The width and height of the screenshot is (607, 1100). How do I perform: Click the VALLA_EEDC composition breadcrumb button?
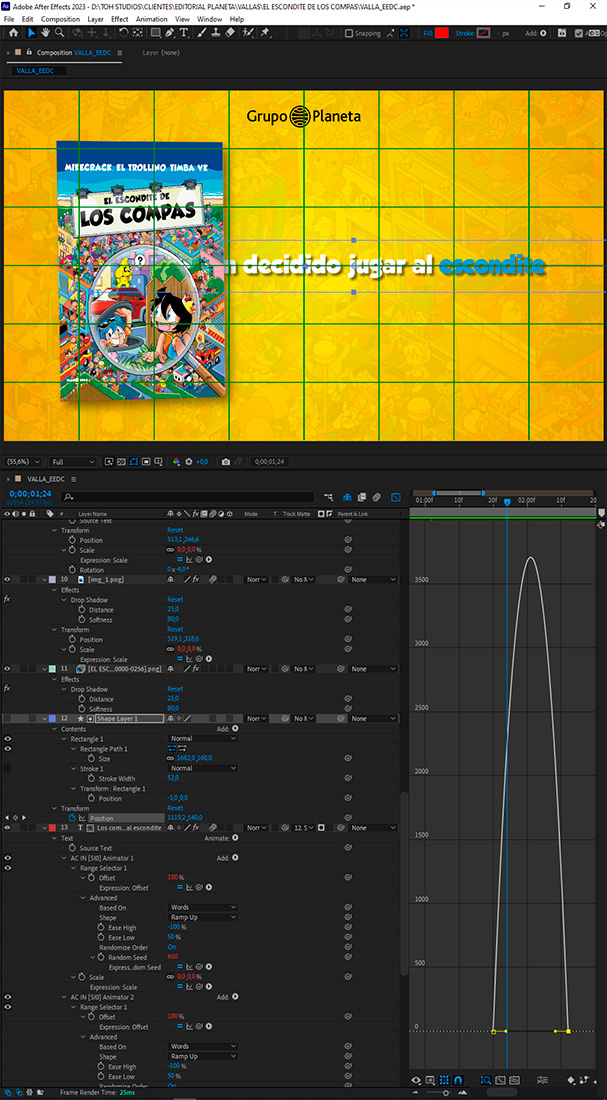(x=37, y=71)
